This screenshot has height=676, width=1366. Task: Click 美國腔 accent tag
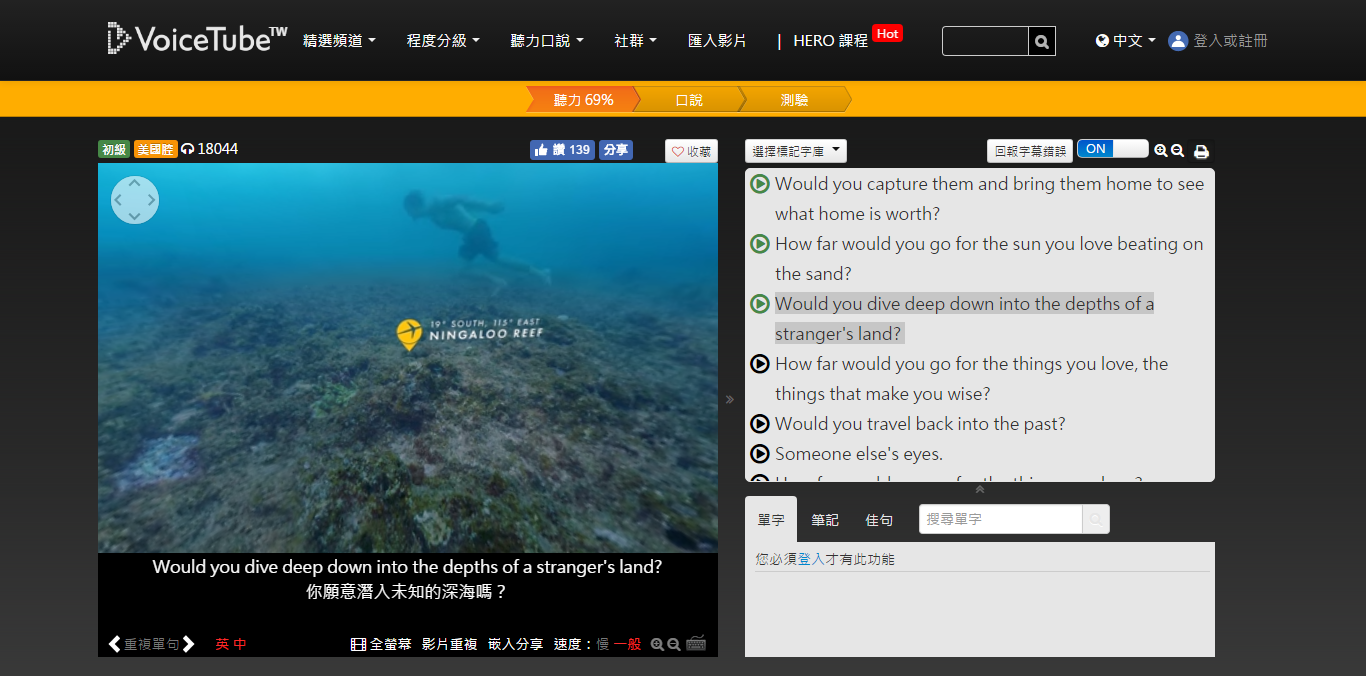(x=156, y=149)
